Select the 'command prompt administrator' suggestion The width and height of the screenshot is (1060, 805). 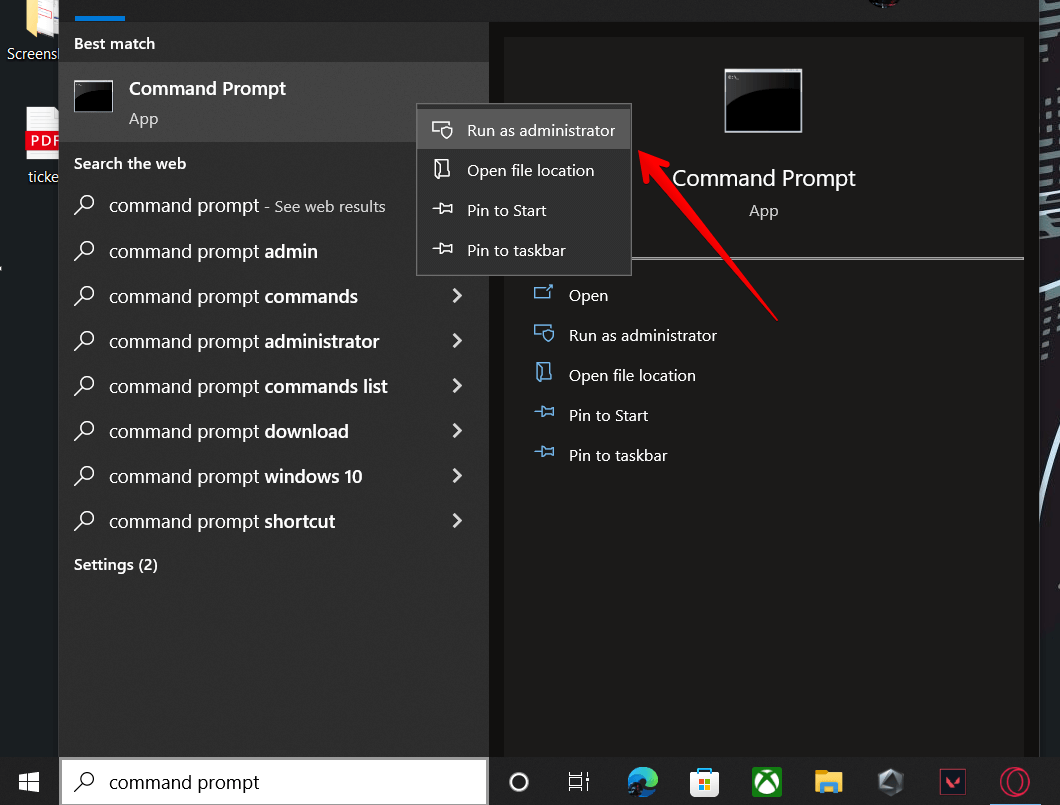click(244, 341)
